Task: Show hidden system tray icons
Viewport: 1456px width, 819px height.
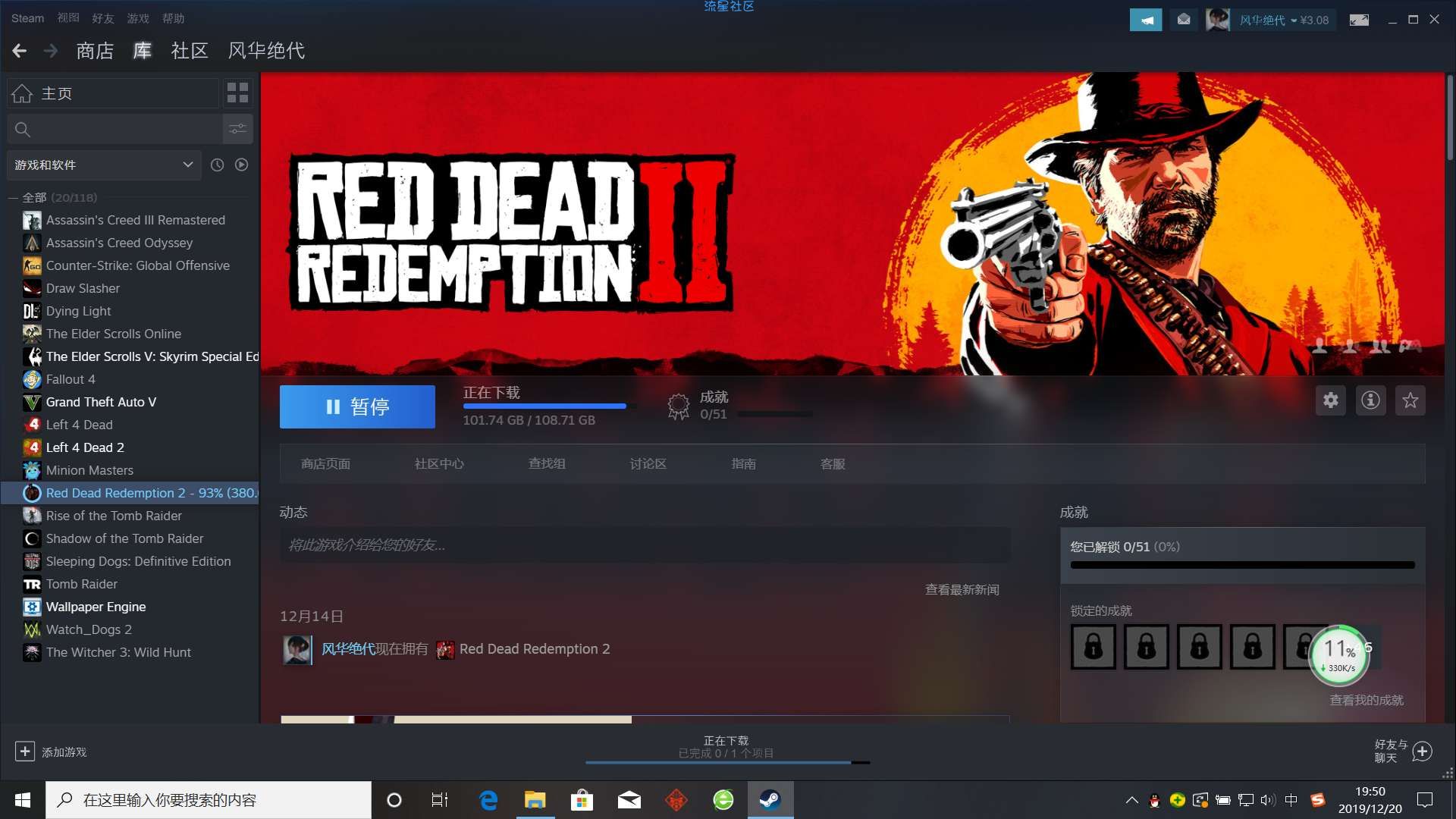Action: click(1131, 800)
